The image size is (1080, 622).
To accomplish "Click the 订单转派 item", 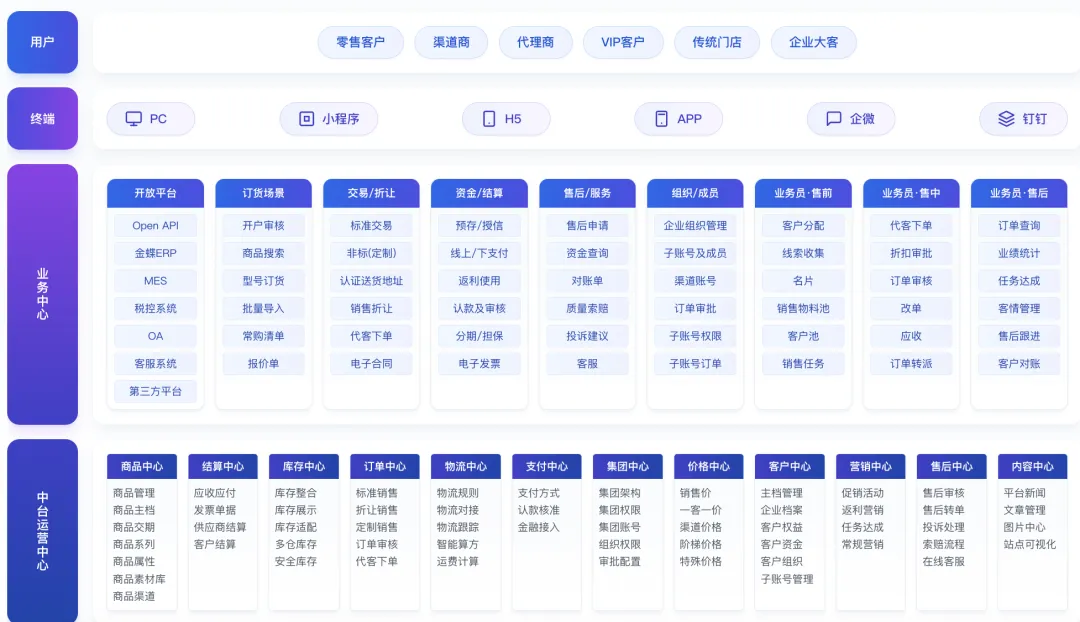I will 911,363.
